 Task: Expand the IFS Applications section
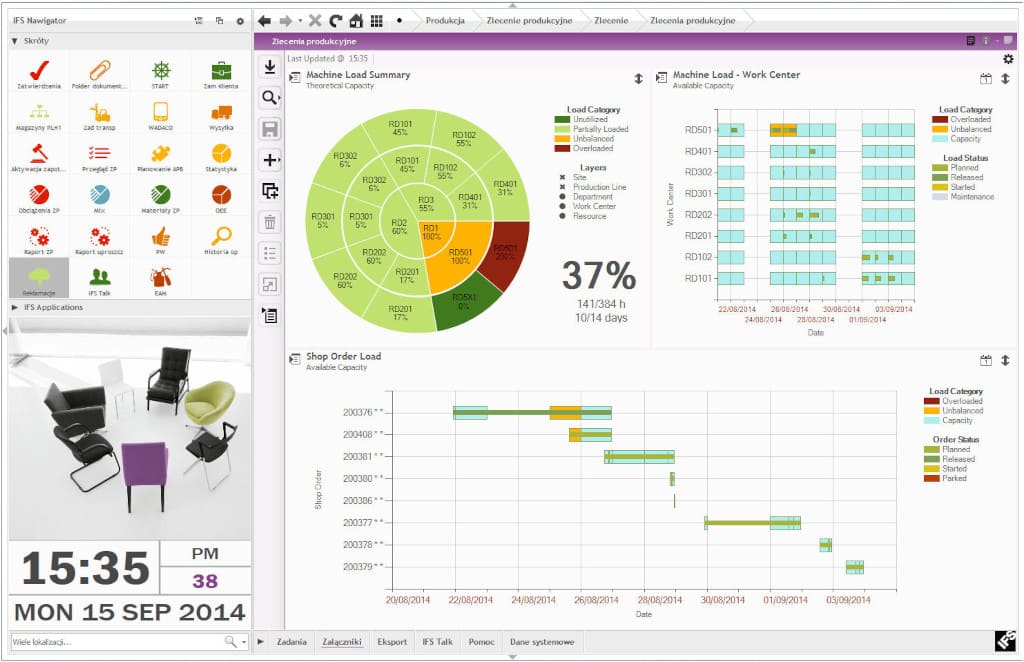tap(14, 308)
